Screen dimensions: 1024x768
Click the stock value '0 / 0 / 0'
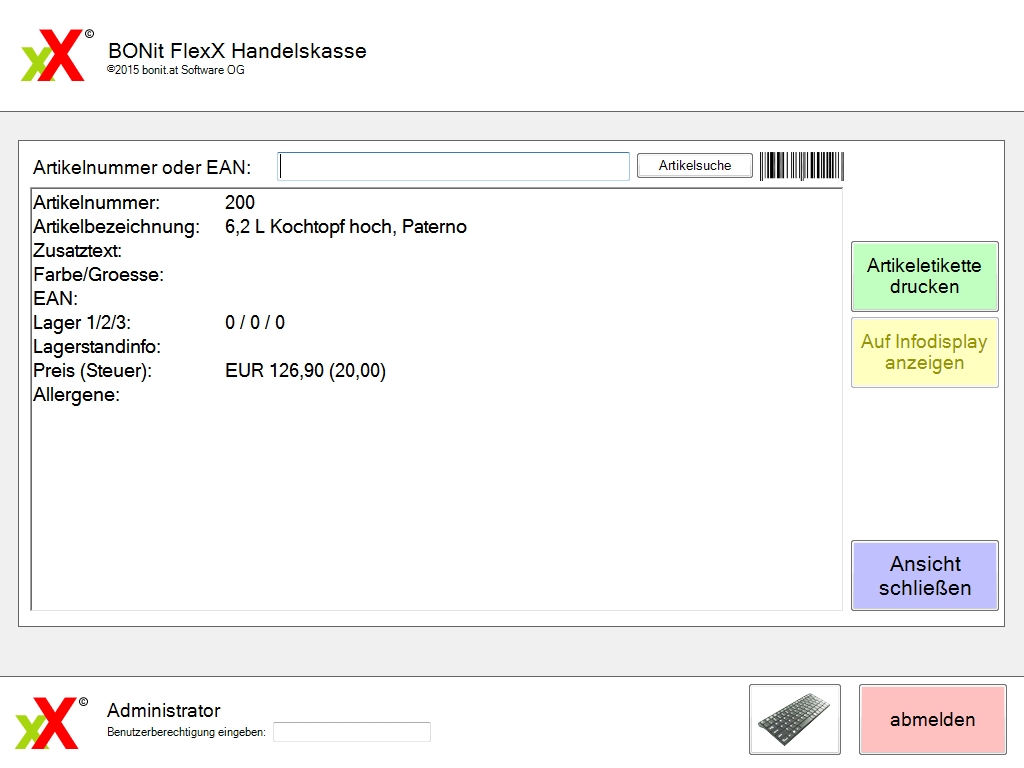tap(255, 323)
